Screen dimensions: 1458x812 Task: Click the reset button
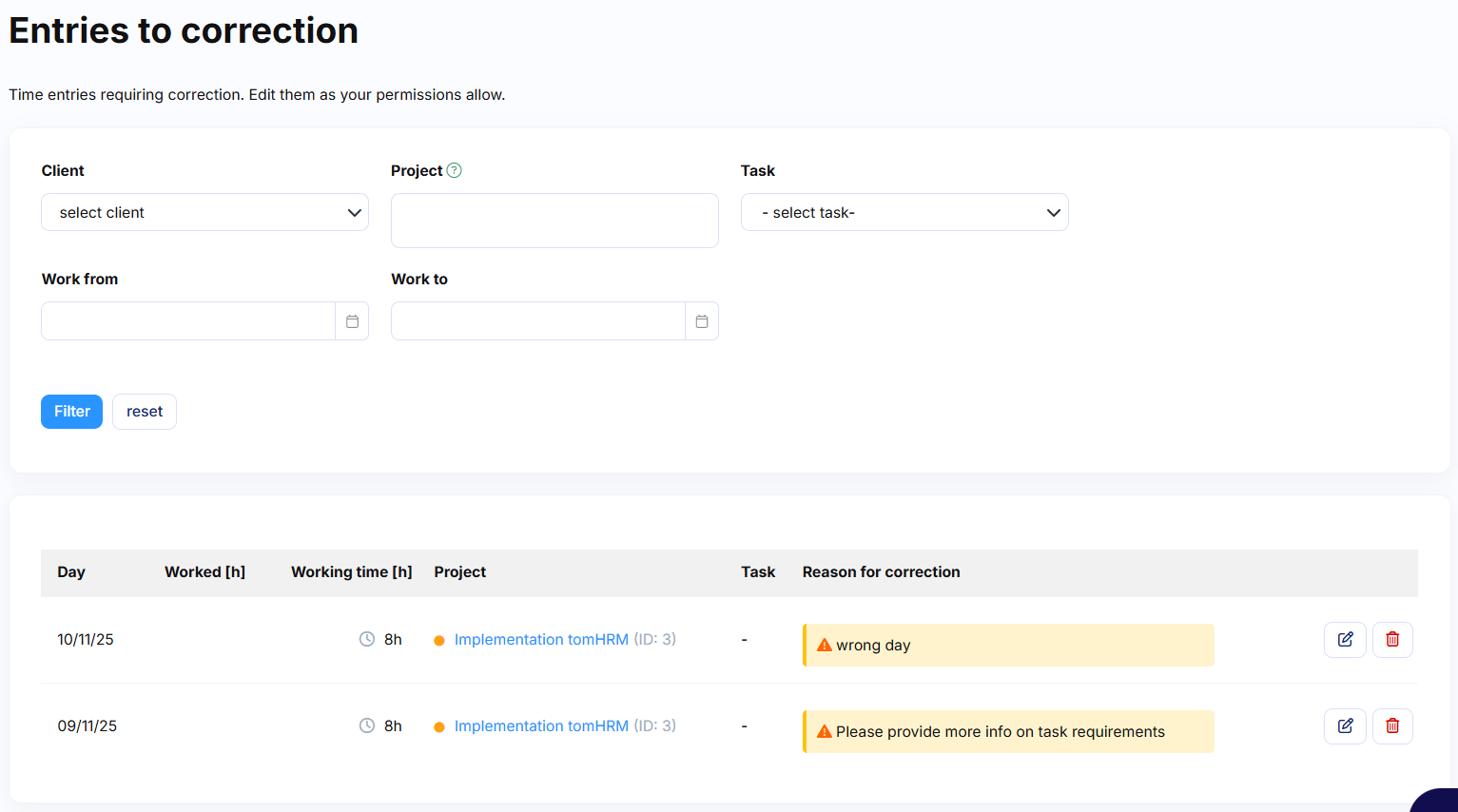(145, 412)
